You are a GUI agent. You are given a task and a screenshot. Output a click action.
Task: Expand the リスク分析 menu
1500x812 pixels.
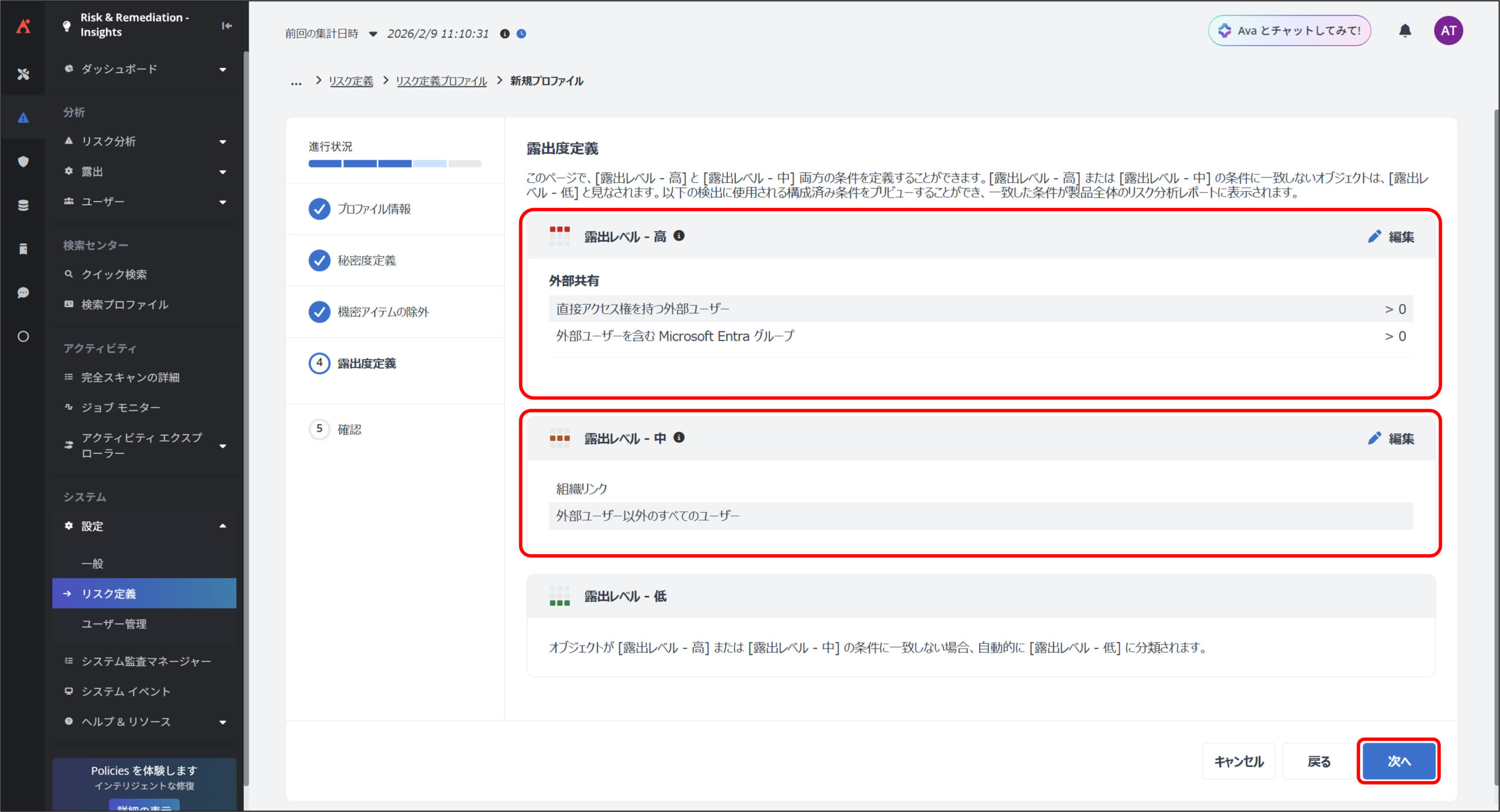pos(223,142)
